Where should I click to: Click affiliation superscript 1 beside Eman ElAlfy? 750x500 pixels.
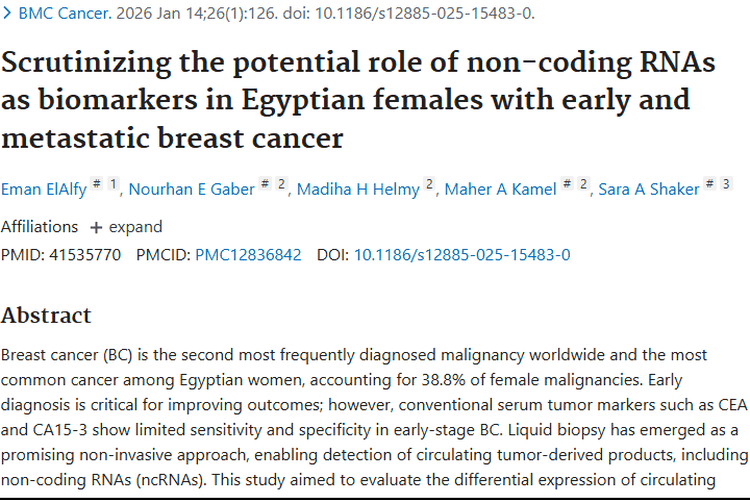[x=113, y=183]
